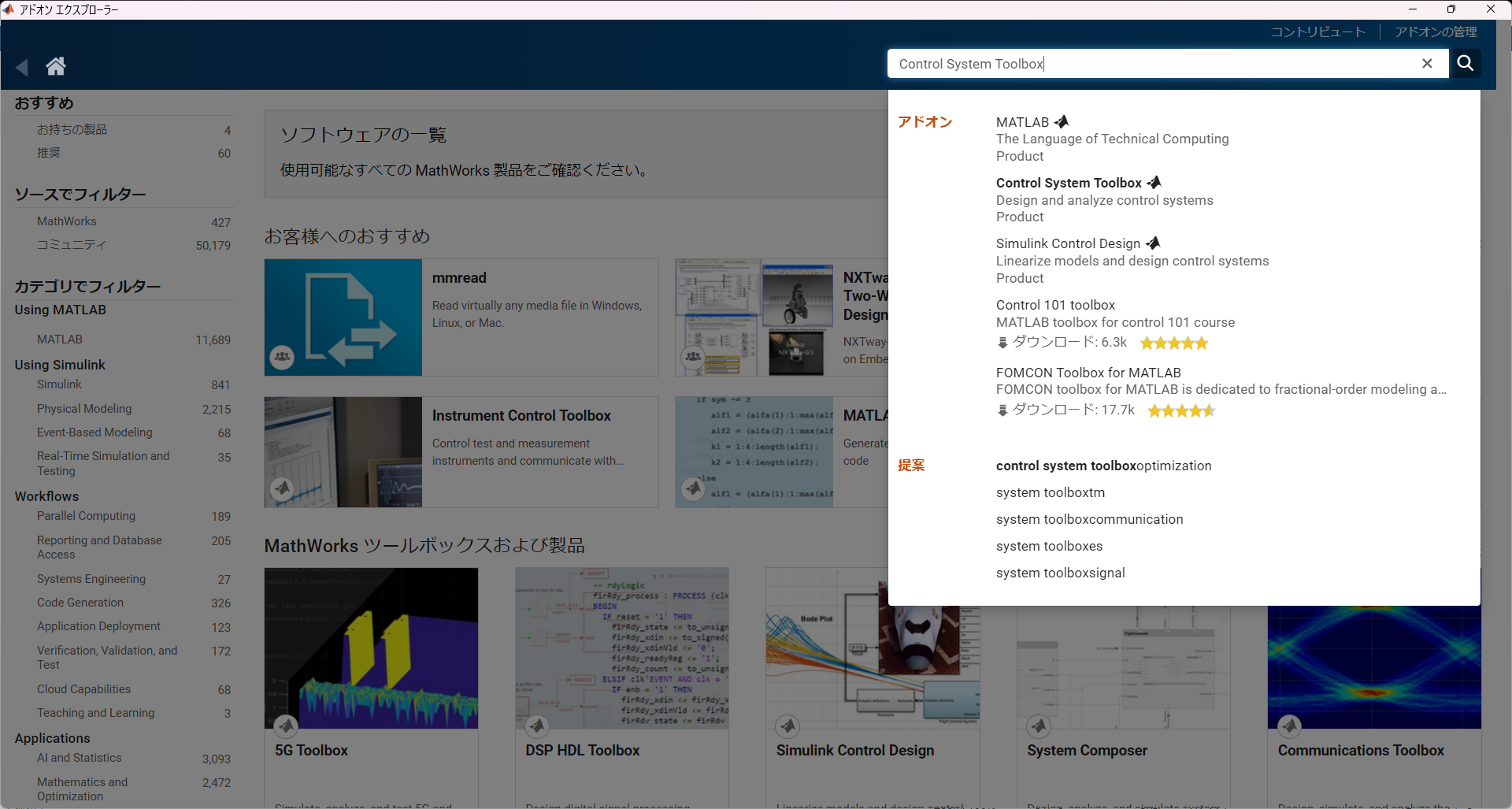
Task: Open the Add-On Explorer home icon
Action: pyautogui.click(x=56, y=66)
